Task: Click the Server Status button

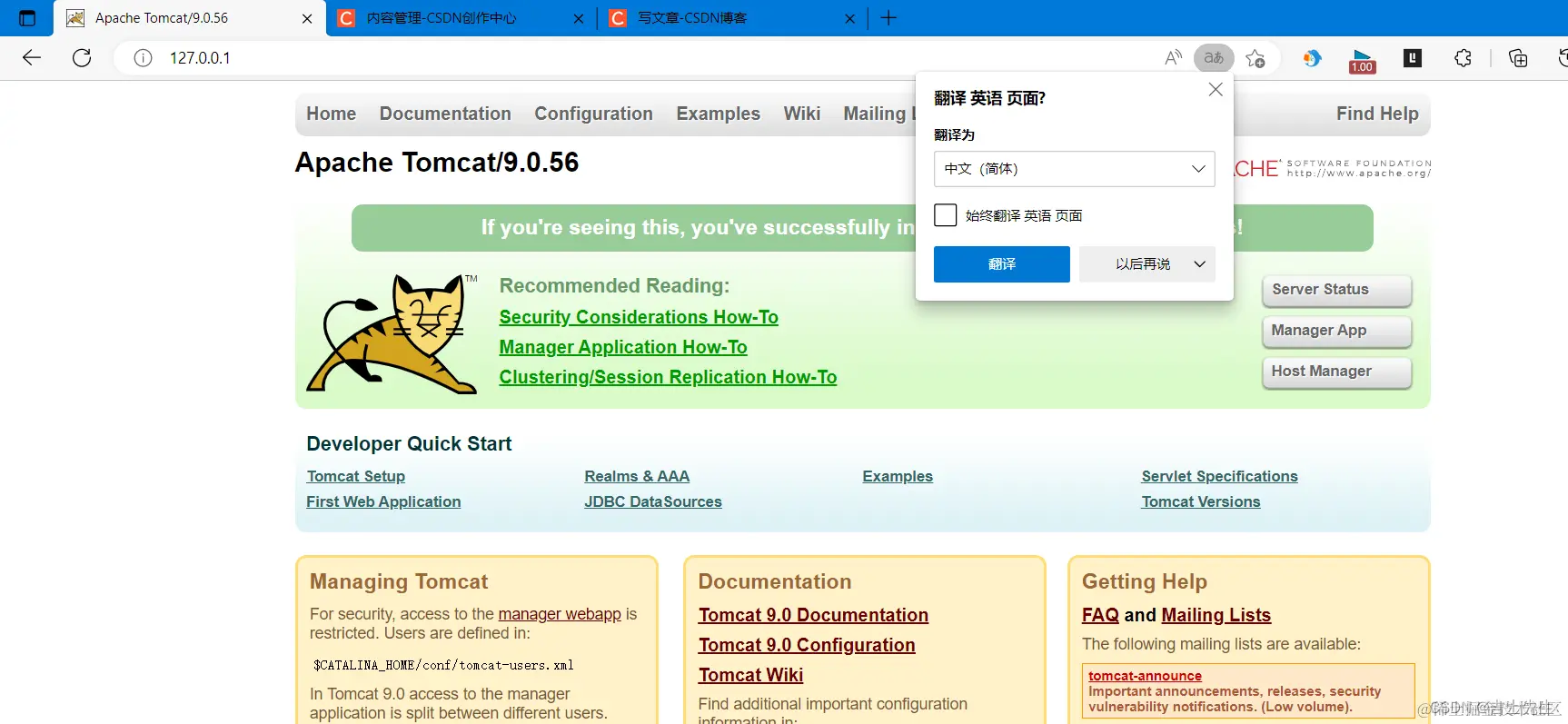Action: (x=1336, y=290)
